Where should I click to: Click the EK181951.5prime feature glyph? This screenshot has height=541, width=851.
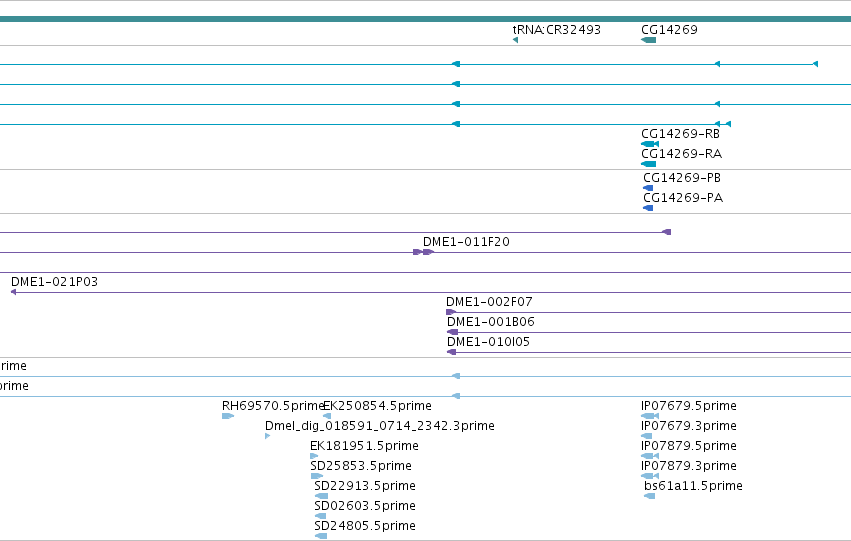[x=314, y=457]
